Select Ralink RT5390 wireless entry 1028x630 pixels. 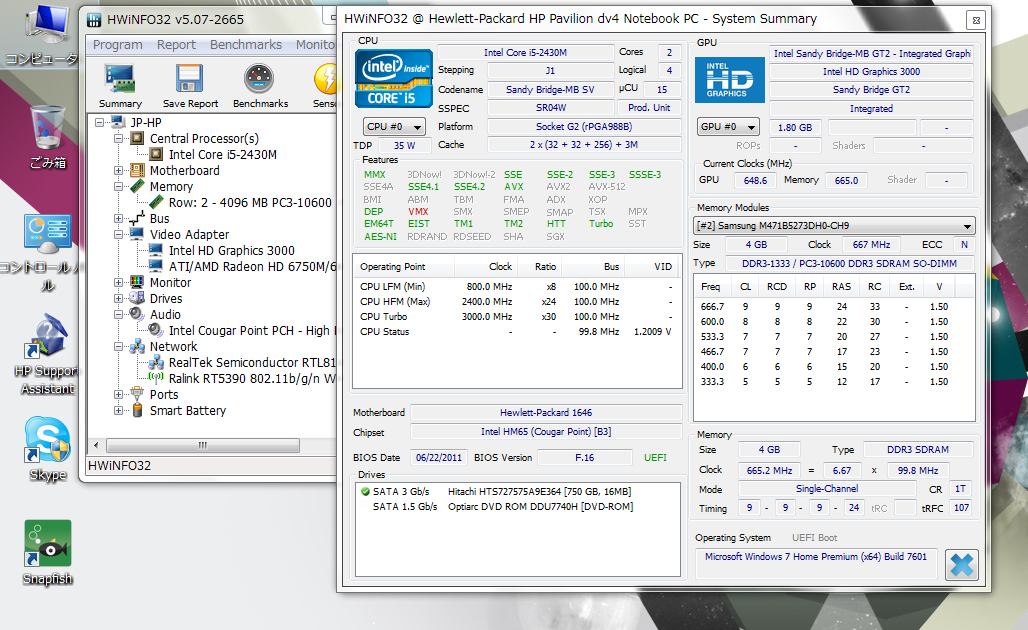pyautogui.click(x=252, y=378)
